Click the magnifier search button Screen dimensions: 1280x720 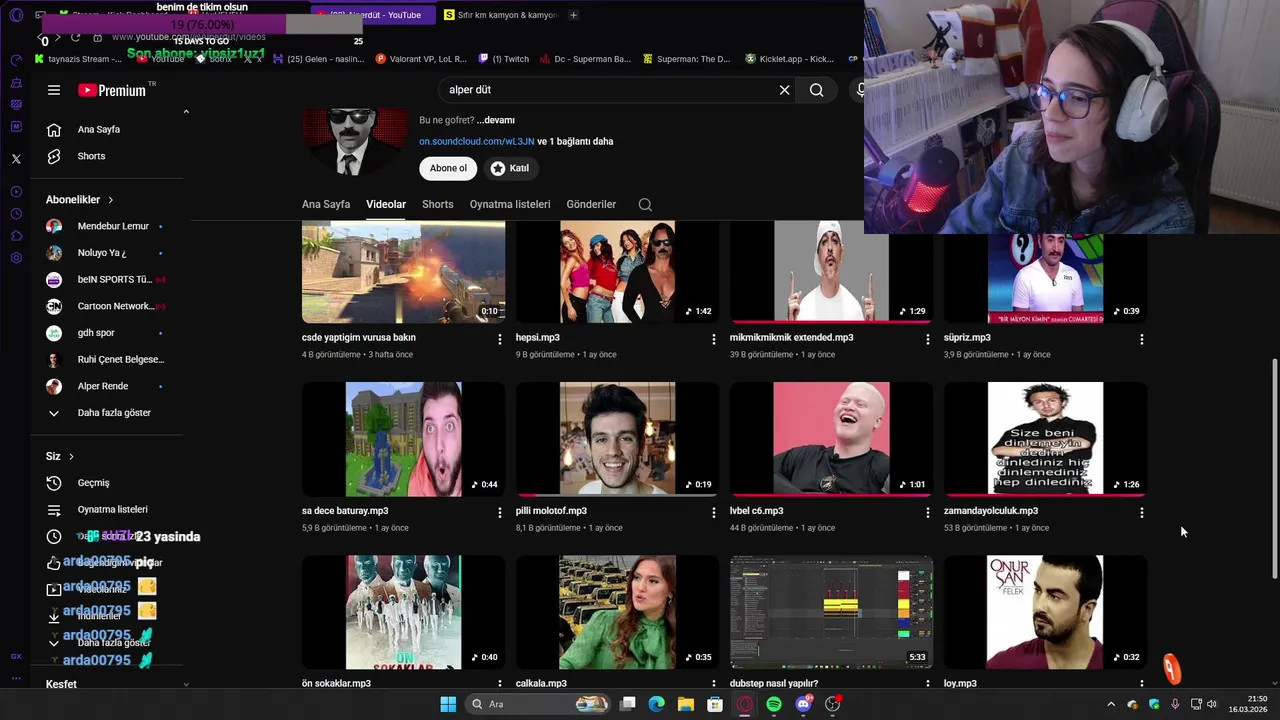[817, 90]
